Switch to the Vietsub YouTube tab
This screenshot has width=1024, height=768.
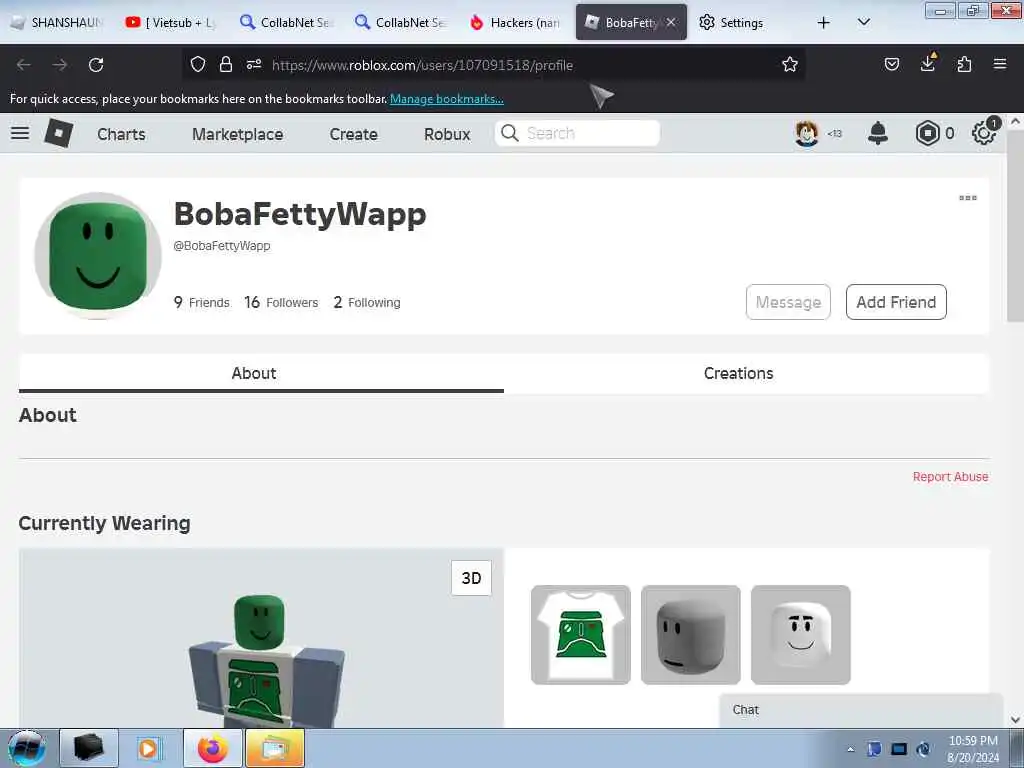click(x=171, y=23)
